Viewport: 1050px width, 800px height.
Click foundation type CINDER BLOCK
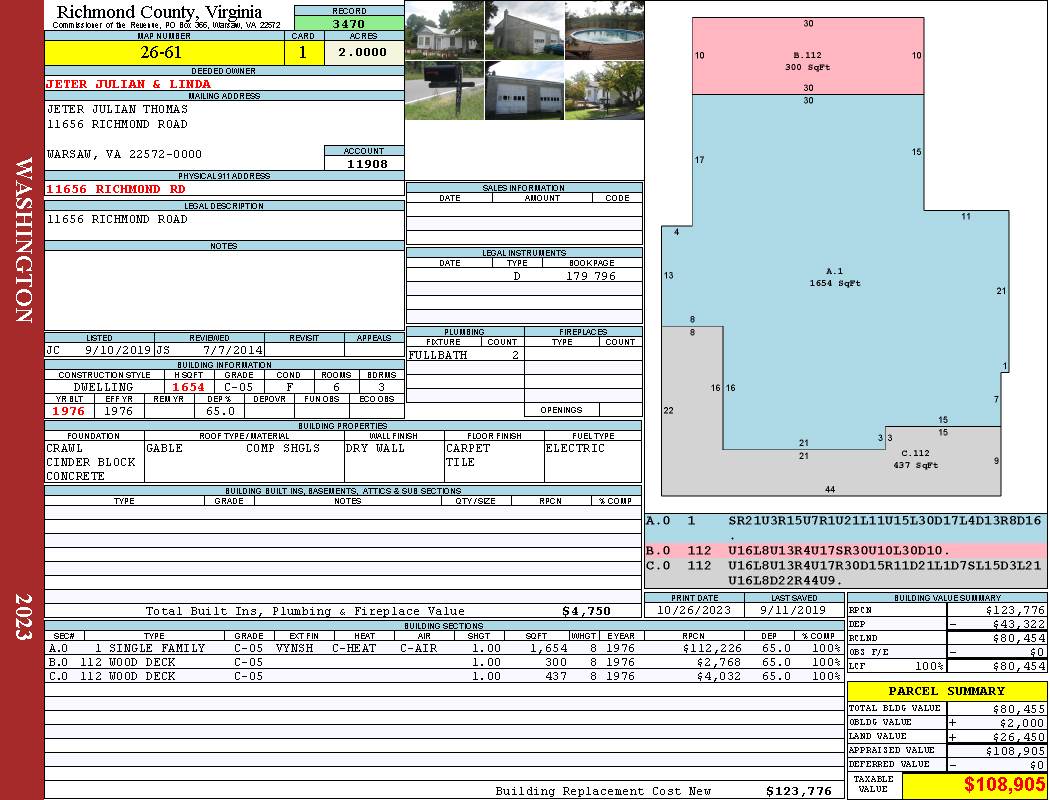coord(90,462)
